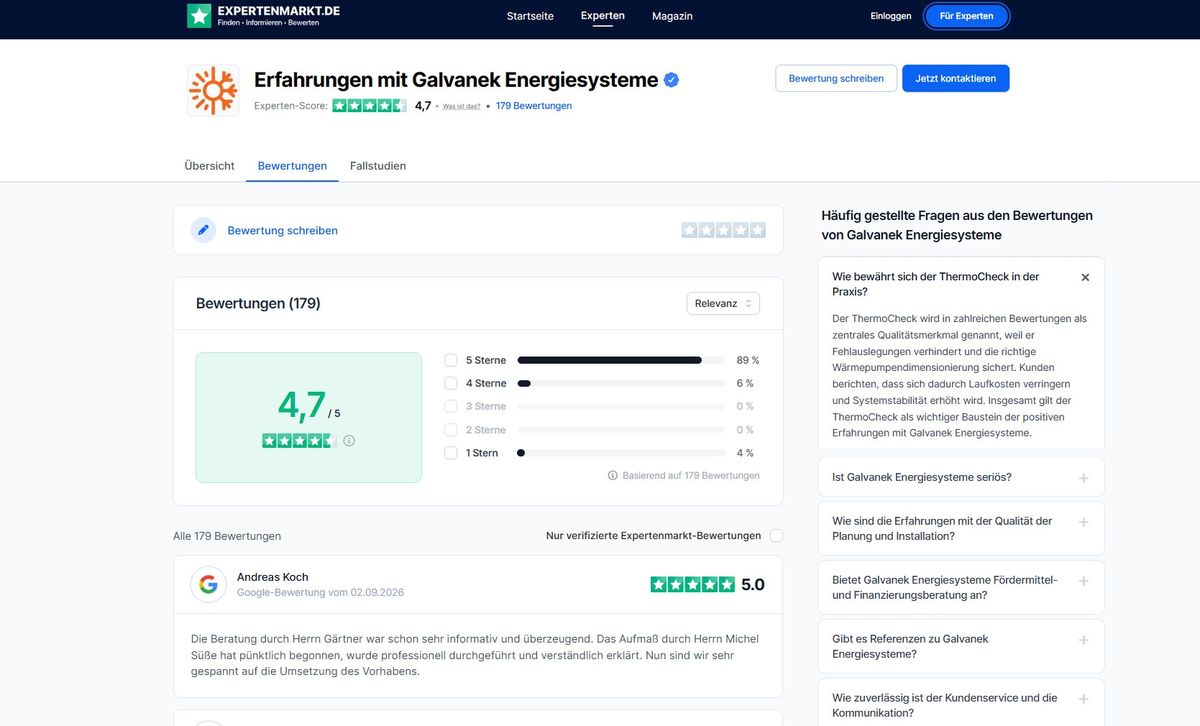The width and height of the screenshot is (1200, 726).
Task: Tick the 3 Sterne filter checkbox
Action: point(451,406)
